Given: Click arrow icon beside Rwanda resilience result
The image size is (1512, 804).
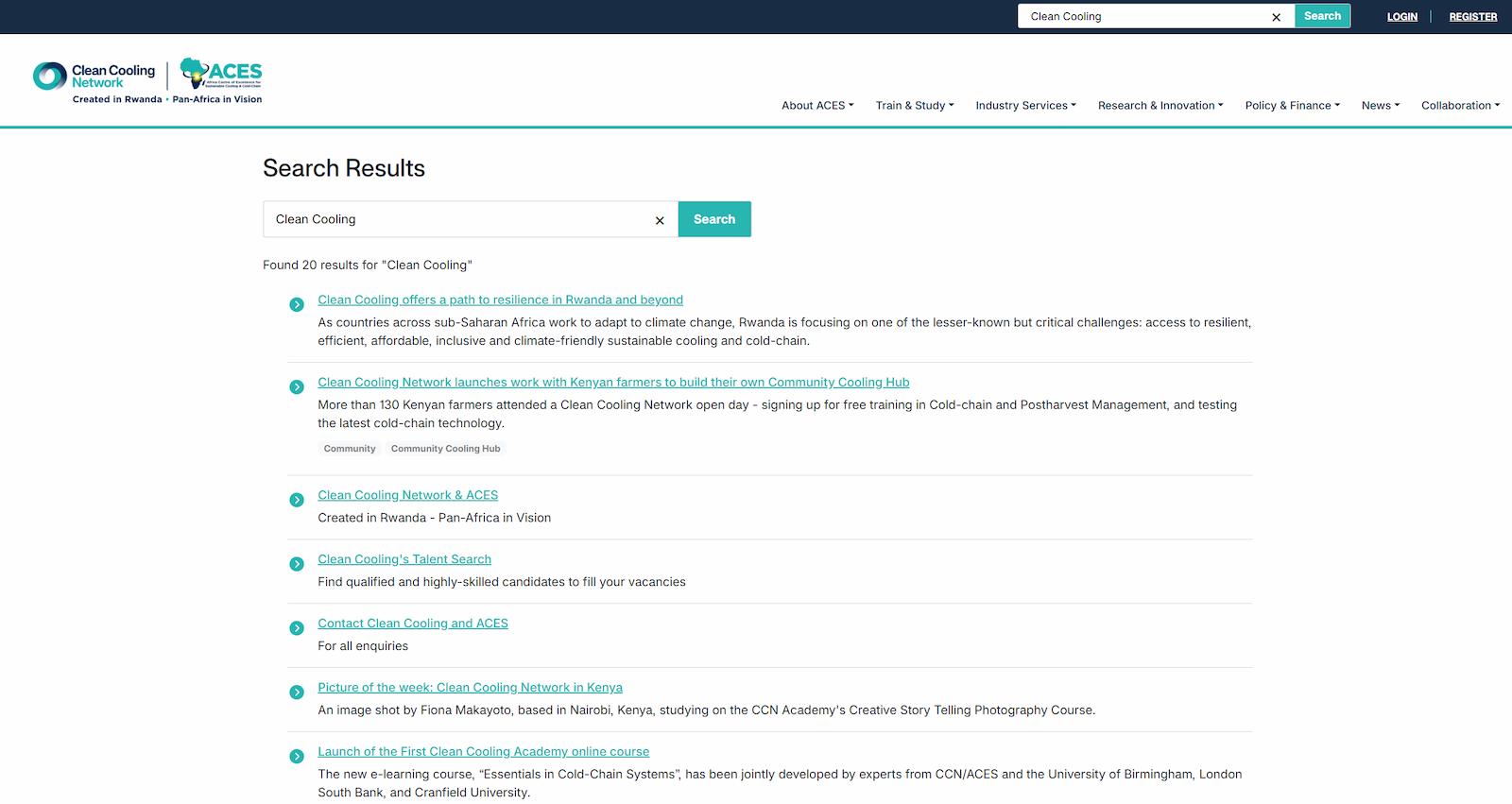Looking at the screenshot, I should coord(297,304).
